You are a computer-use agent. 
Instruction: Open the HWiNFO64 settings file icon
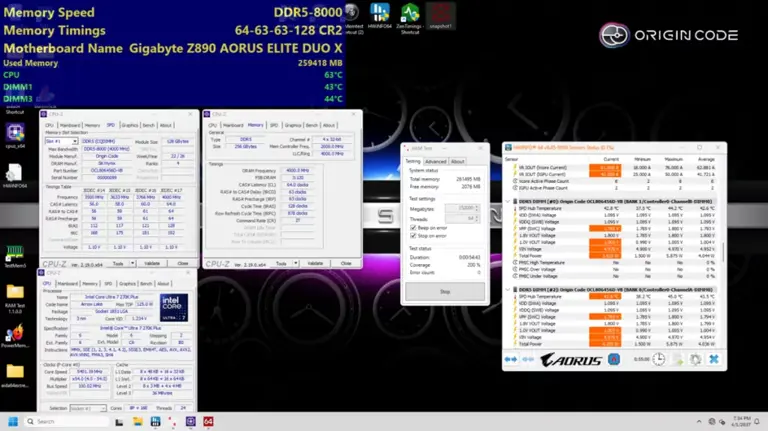(x=15, y=176)
